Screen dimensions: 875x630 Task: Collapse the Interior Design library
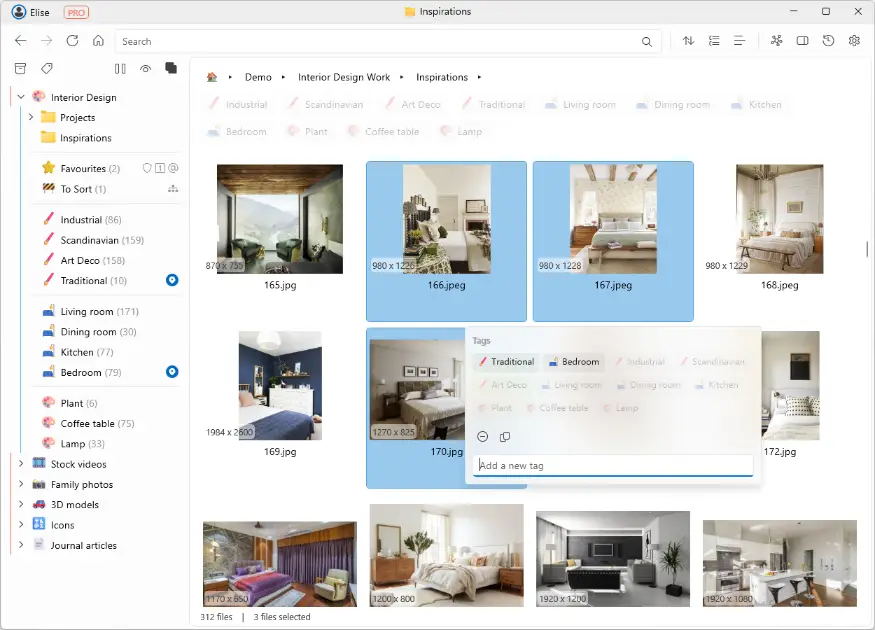21,97
